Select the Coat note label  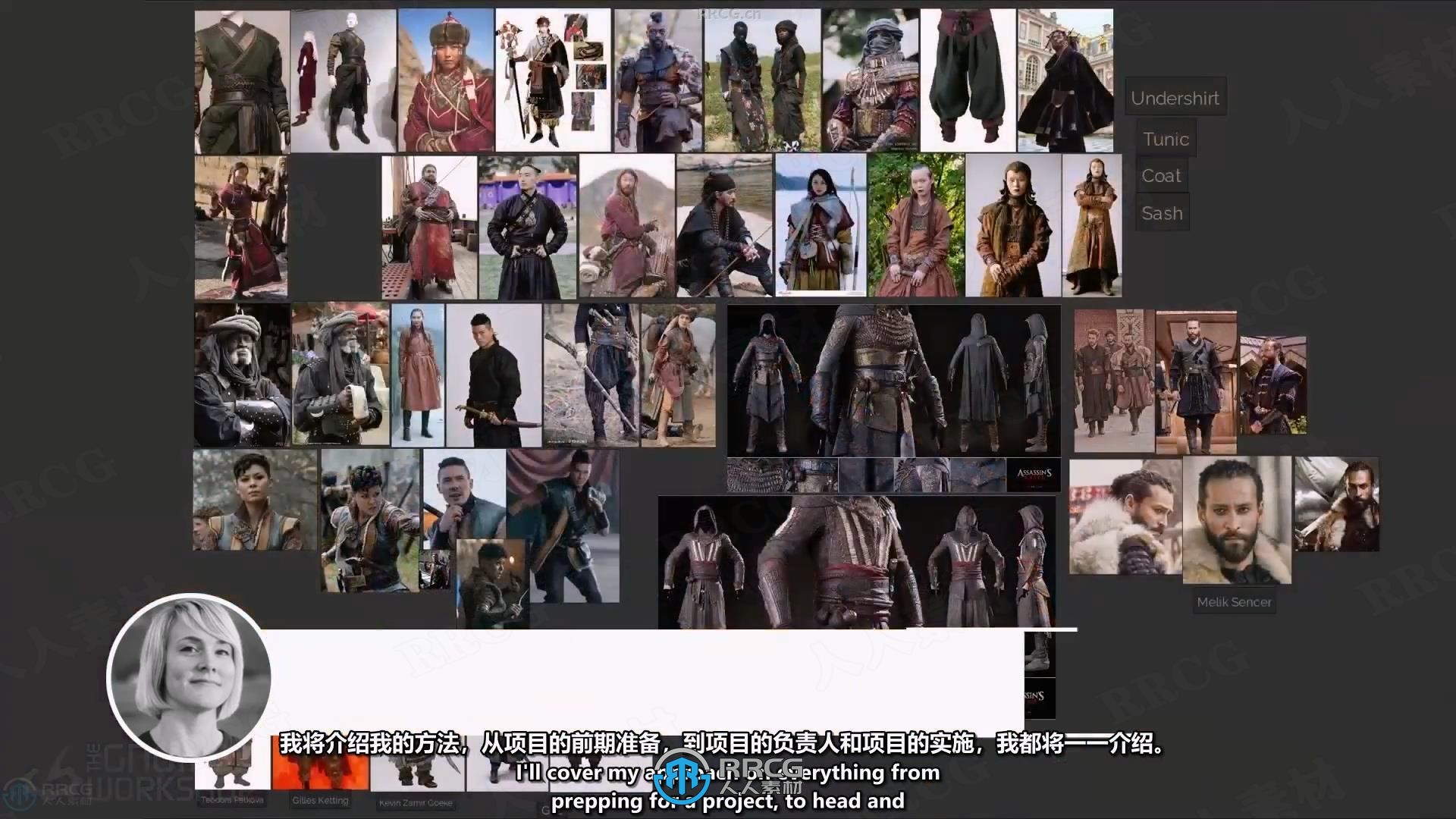[1161, 175]
